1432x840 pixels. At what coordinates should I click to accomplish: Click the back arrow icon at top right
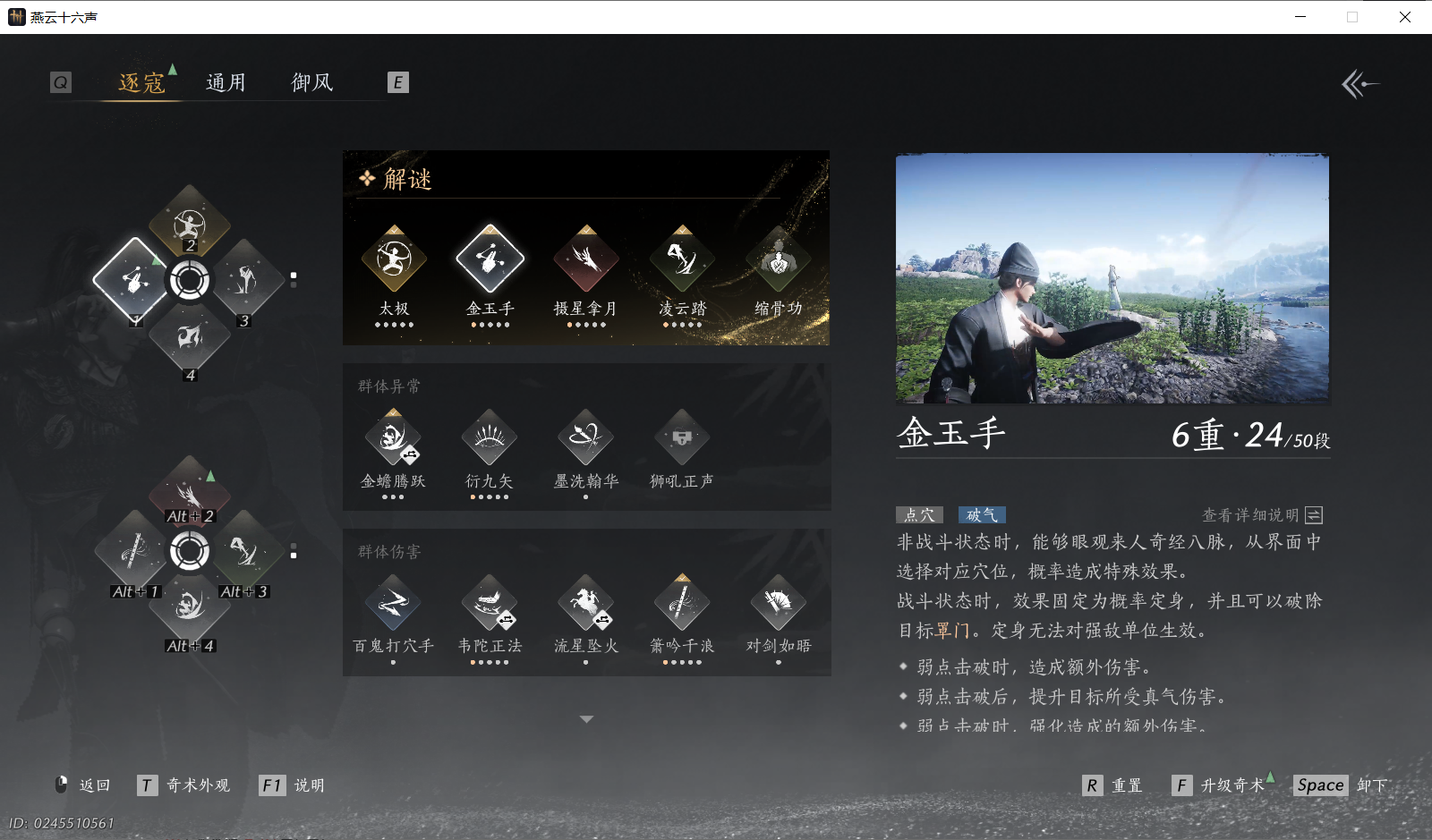1360,84
